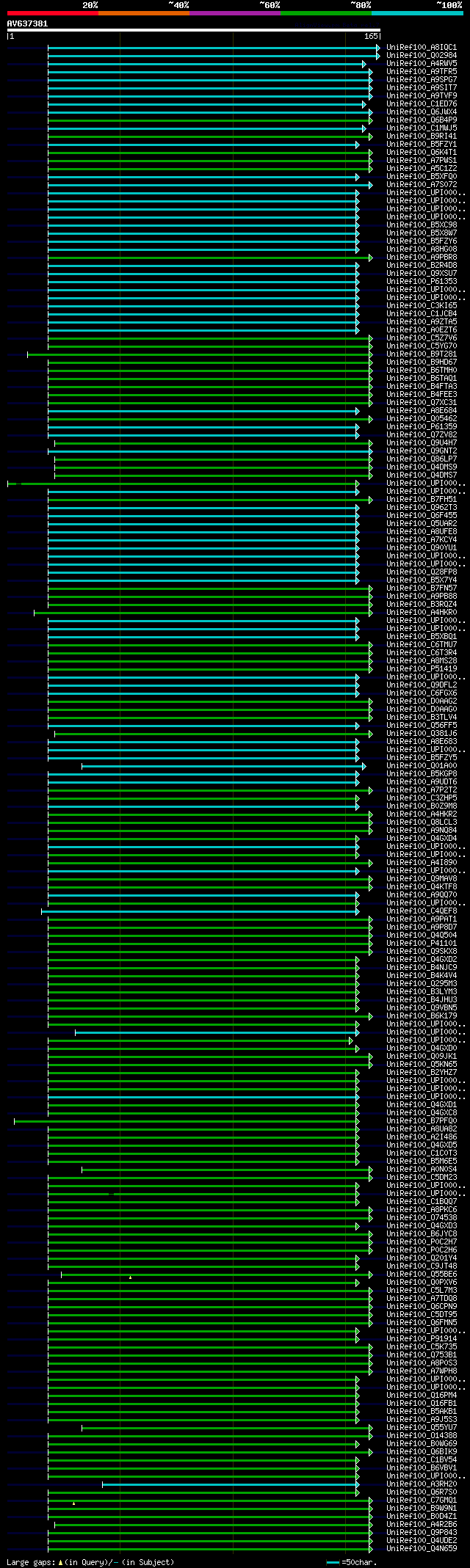Click the UniRef100_Q381J6 label

422,733
